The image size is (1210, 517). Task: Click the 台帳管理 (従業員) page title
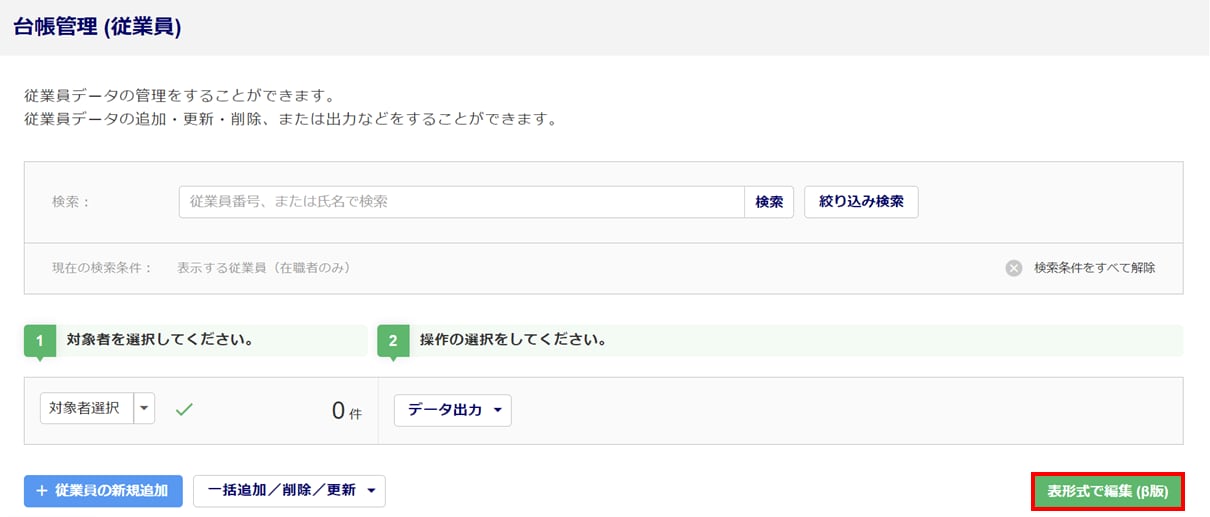coord(97,27)
